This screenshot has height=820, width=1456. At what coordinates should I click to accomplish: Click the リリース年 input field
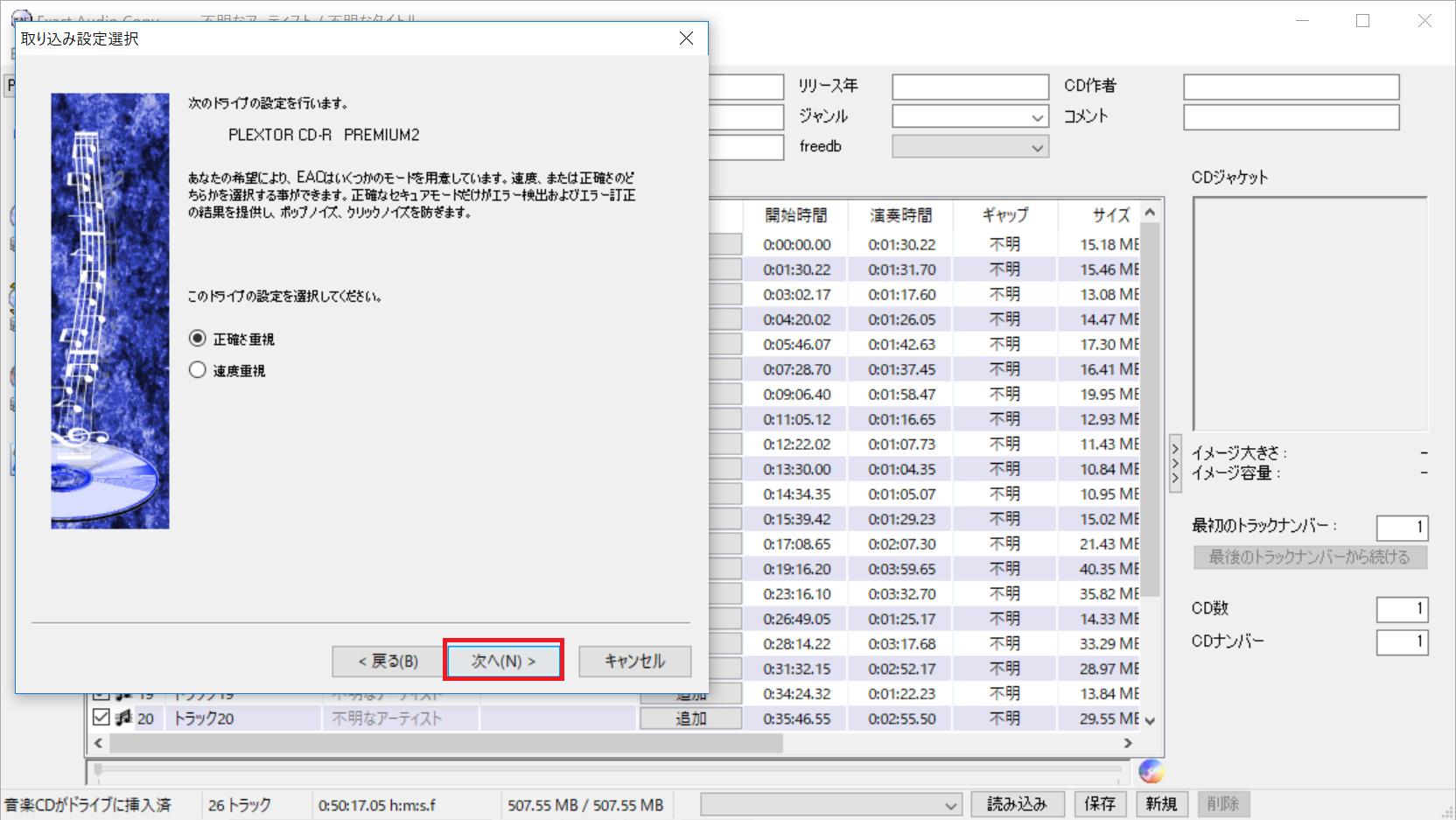point(969,87)
